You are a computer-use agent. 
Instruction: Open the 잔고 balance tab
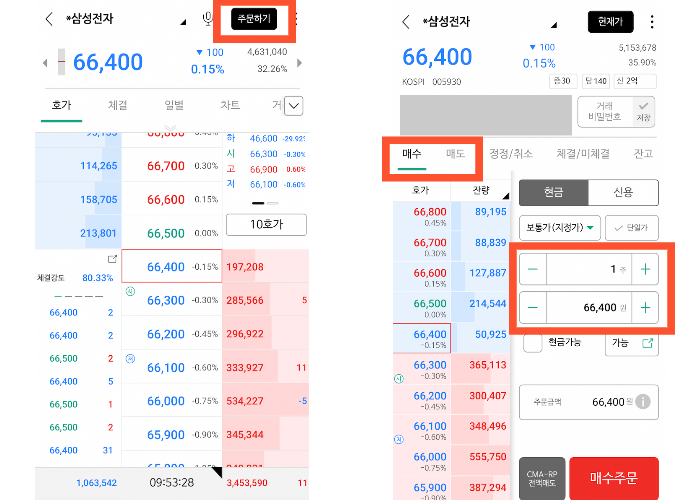tap(643, 154)
